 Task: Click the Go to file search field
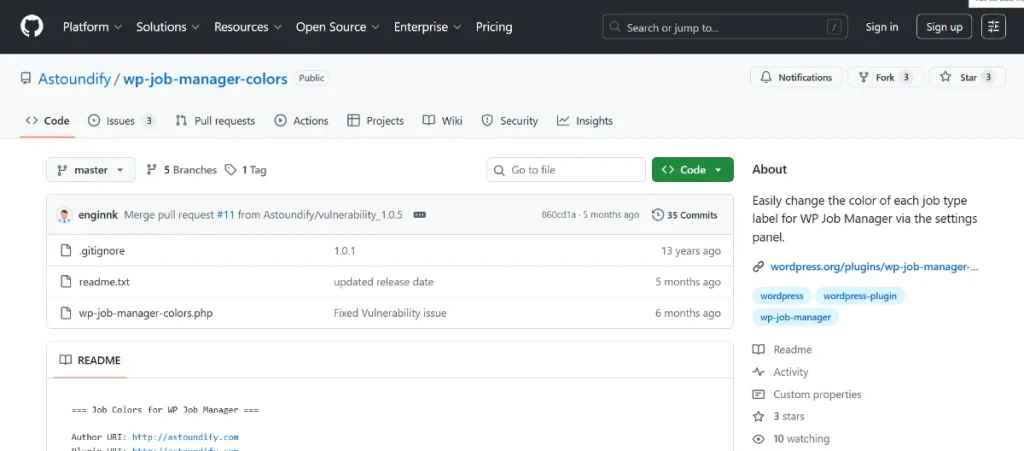(566, 170)
